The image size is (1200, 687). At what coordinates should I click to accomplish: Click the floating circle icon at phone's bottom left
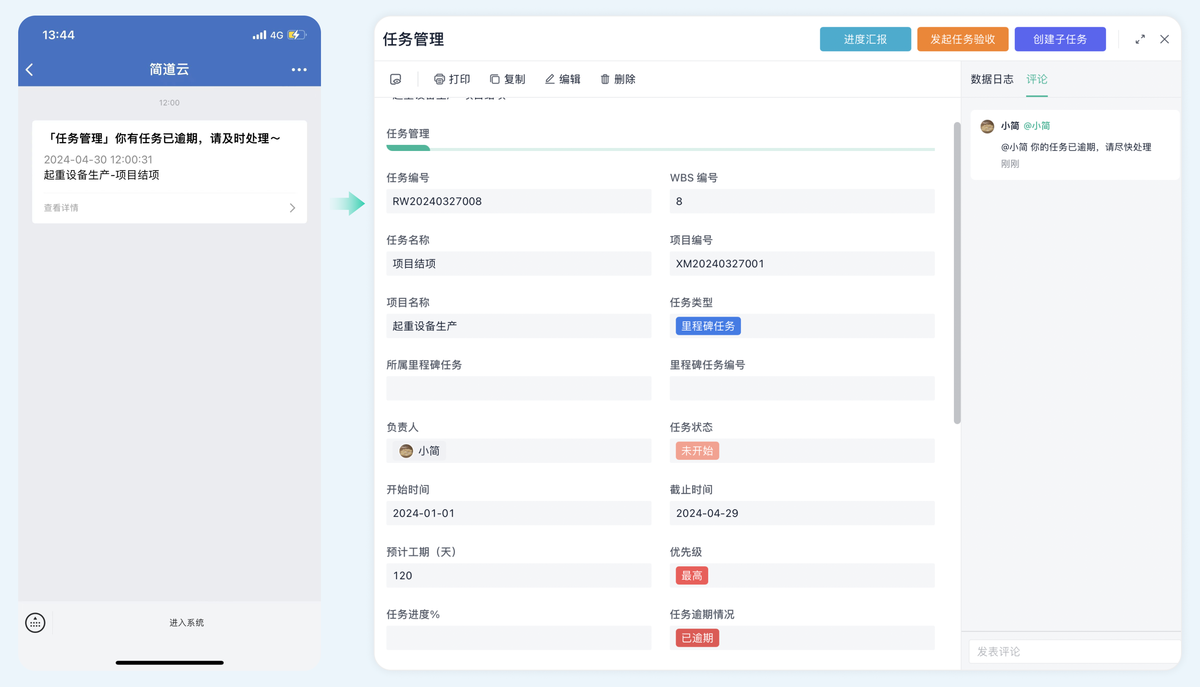(35, 622)
